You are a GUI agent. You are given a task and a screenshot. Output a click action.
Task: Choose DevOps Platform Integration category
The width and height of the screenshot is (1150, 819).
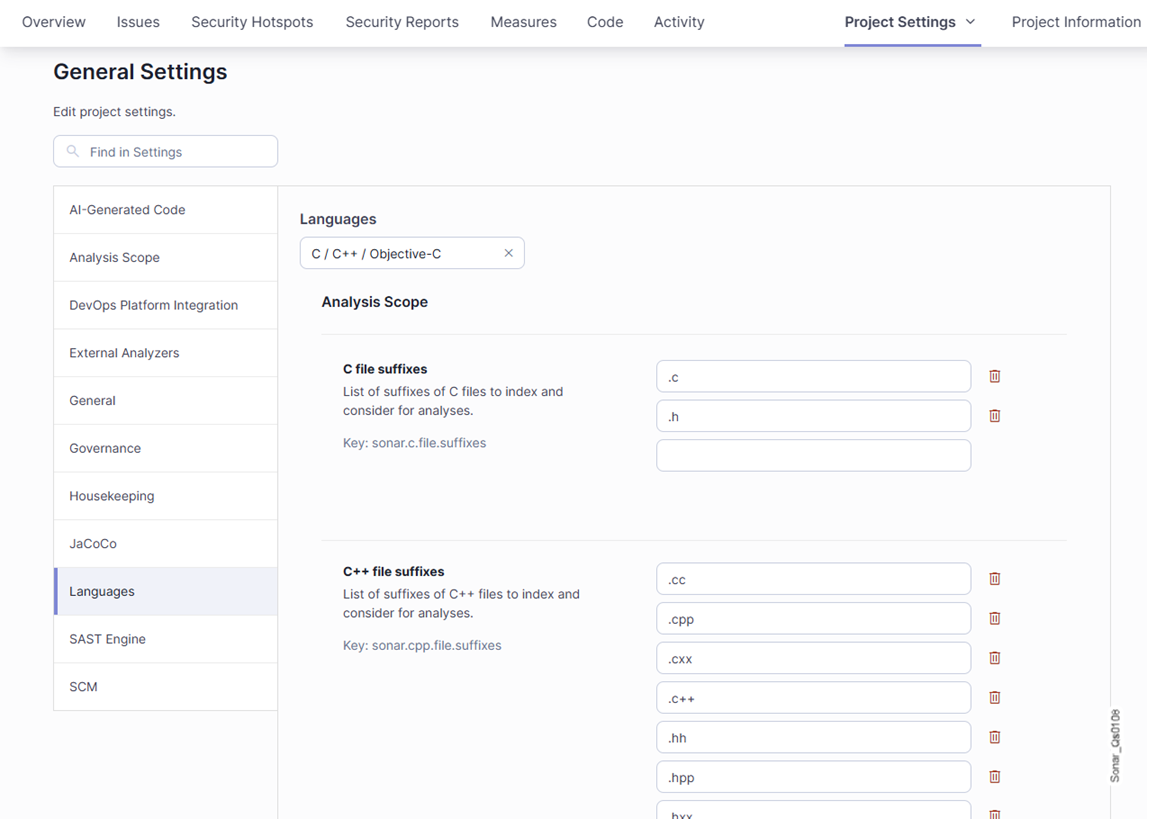click(x=153, y=305)
